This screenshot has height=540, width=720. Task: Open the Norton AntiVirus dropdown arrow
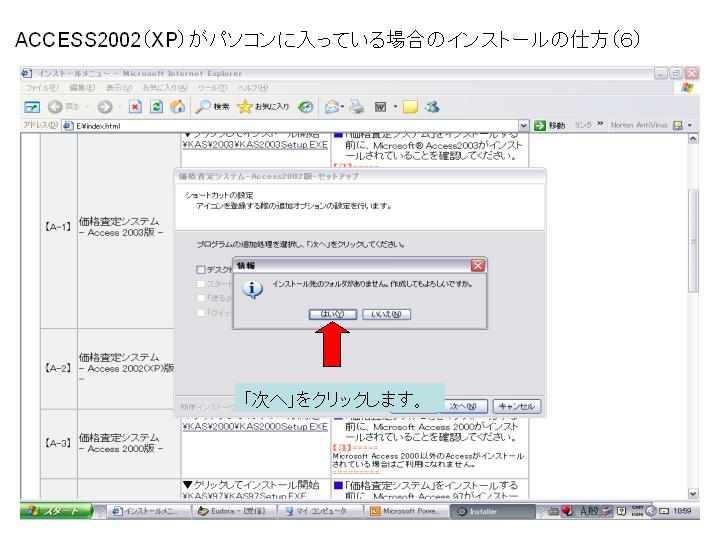tap(690, 125)
